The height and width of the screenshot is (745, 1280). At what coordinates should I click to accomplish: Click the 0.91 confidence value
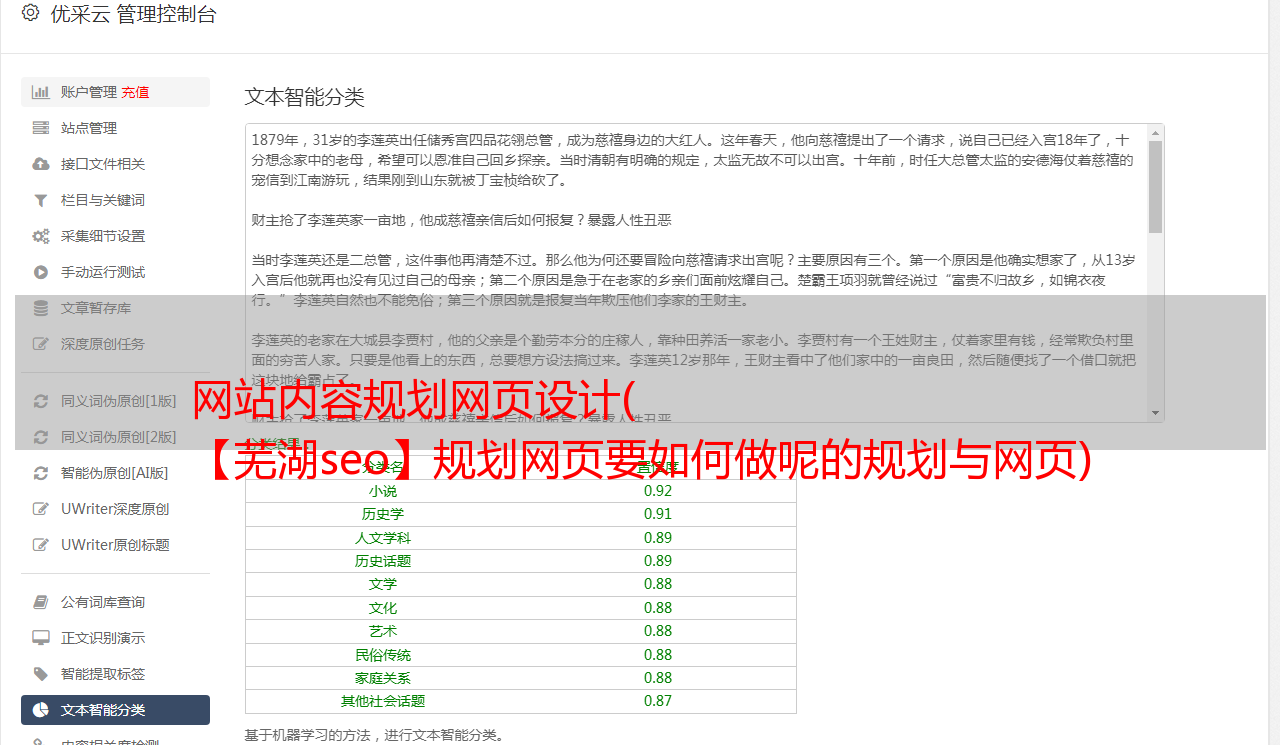(x=658, y=514)
